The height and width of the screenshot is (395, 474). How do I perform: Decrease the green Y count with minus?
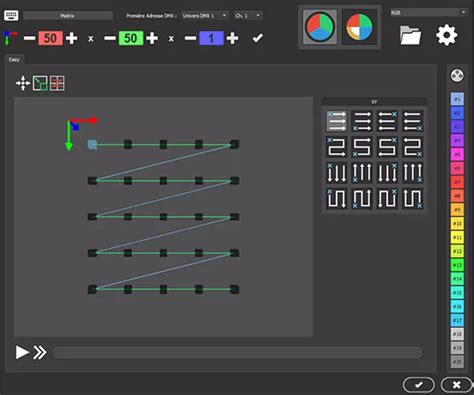110,38
